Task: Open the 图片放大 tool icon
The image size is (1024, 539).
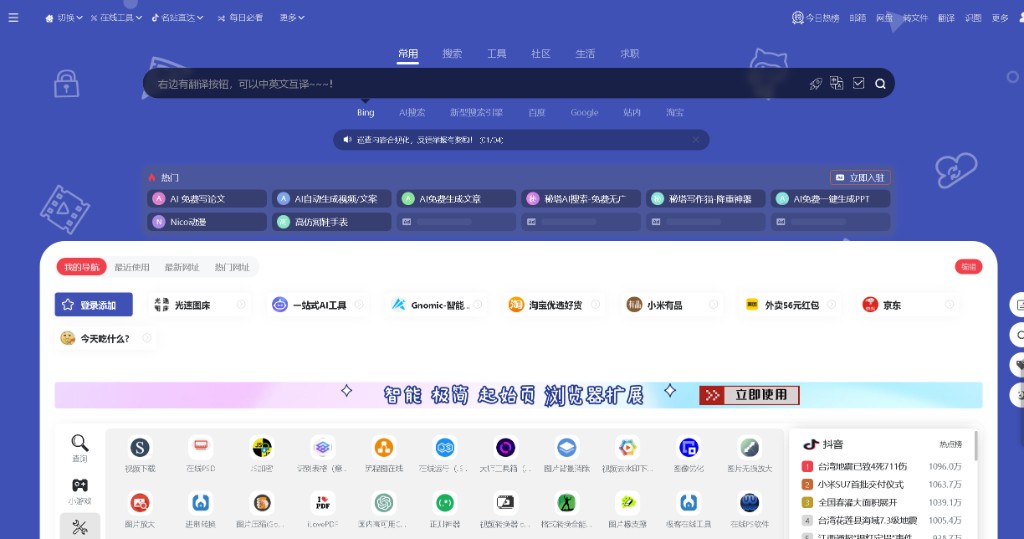Action: point(140,503)
